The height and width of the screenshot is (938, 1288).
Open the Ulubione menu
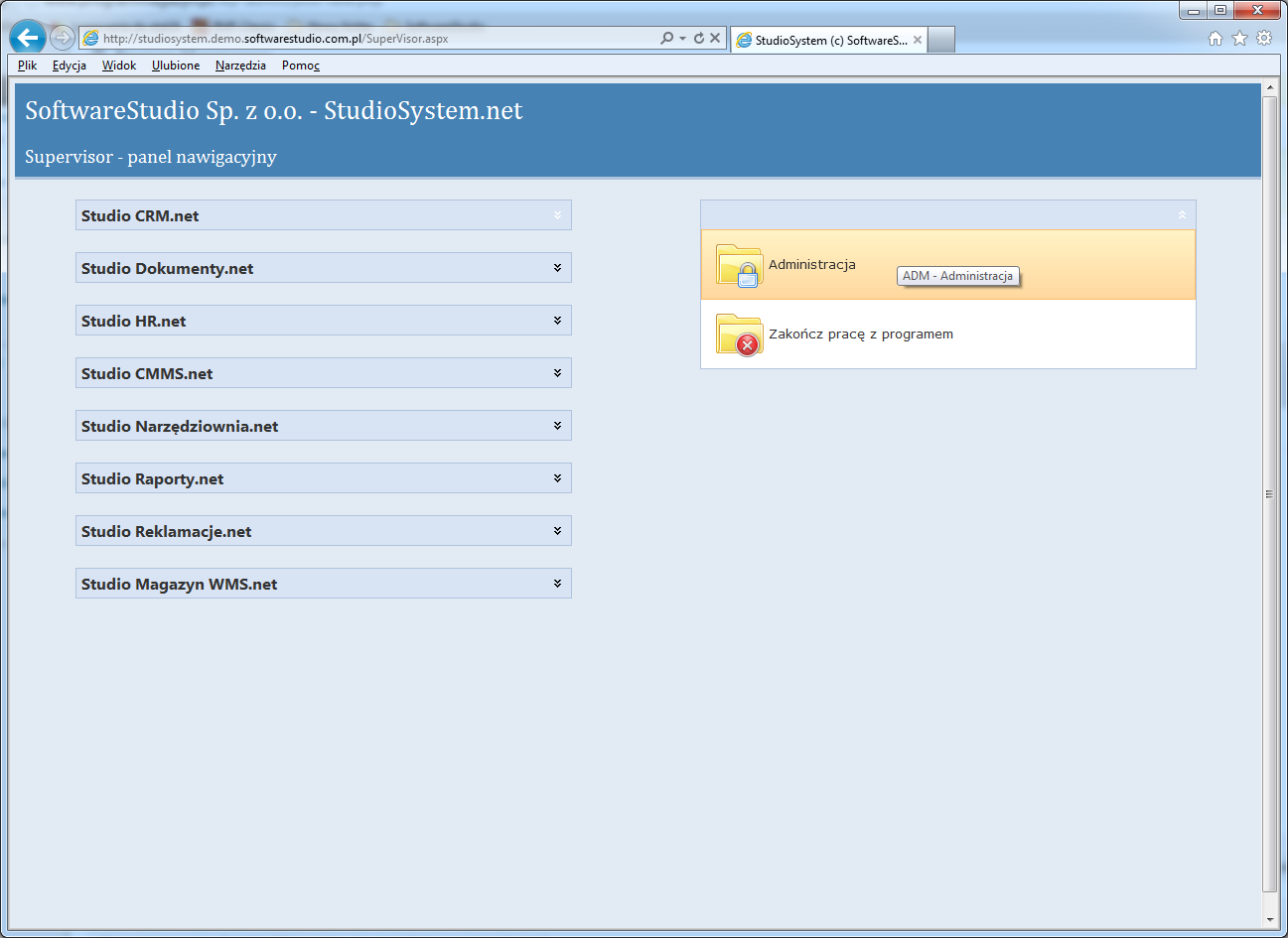176,66
